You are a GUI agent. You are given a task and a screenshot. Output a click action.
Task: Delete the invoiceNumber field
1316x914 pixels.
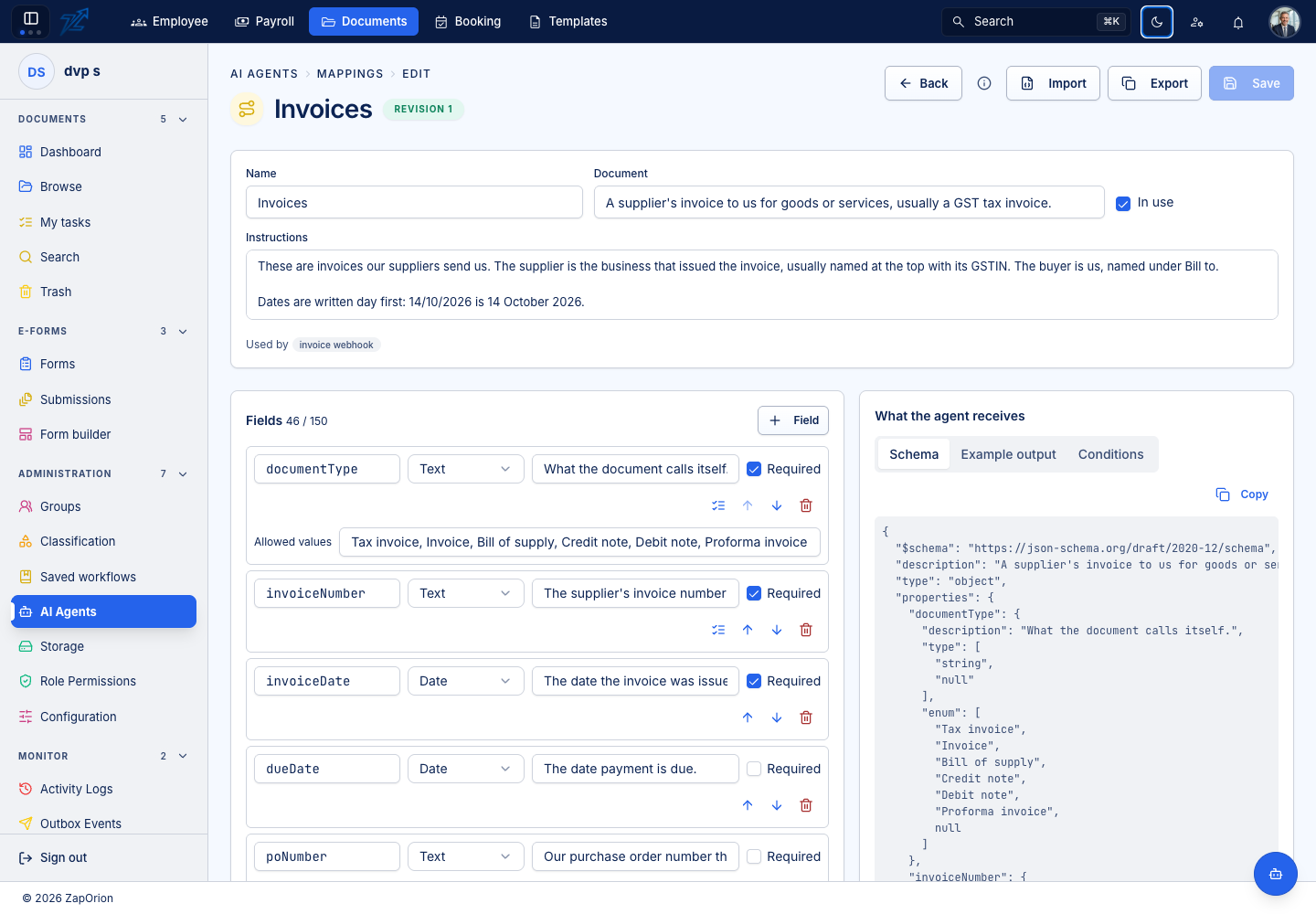pyautogui.click(x=806, y=630)
